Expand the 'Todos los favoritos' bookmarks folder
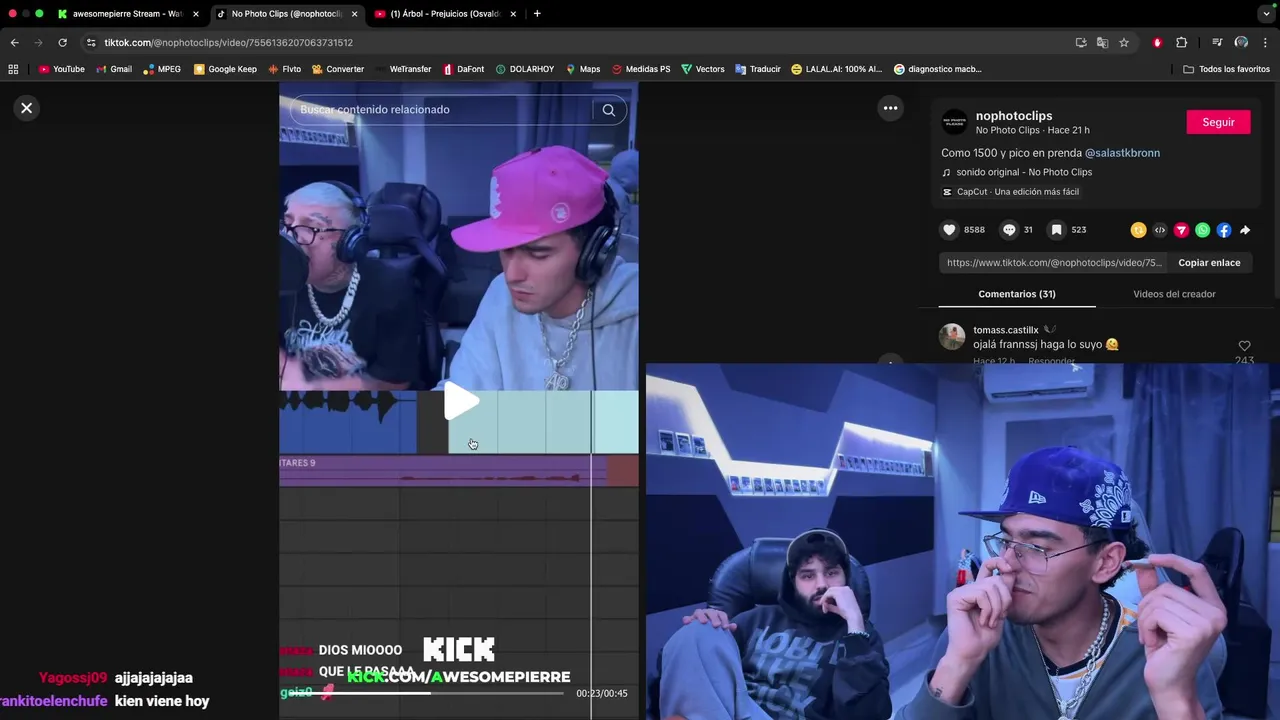This screenshot has height=720, width=1280. (x=1226, y=69)
